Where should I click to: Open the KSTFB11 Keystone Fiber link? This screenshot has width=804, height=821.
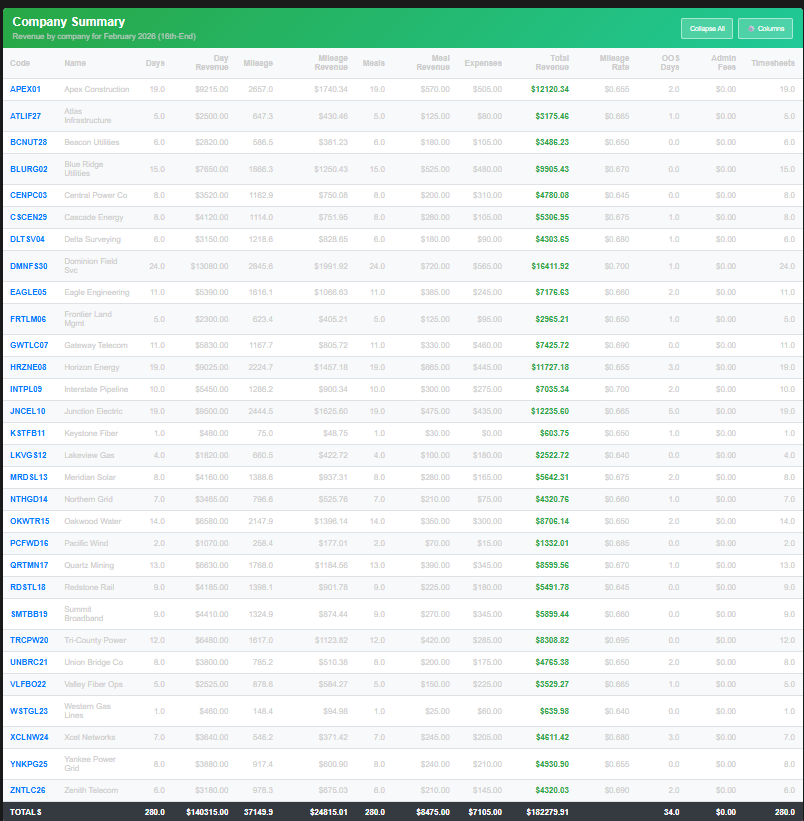[x=26, y=433]
